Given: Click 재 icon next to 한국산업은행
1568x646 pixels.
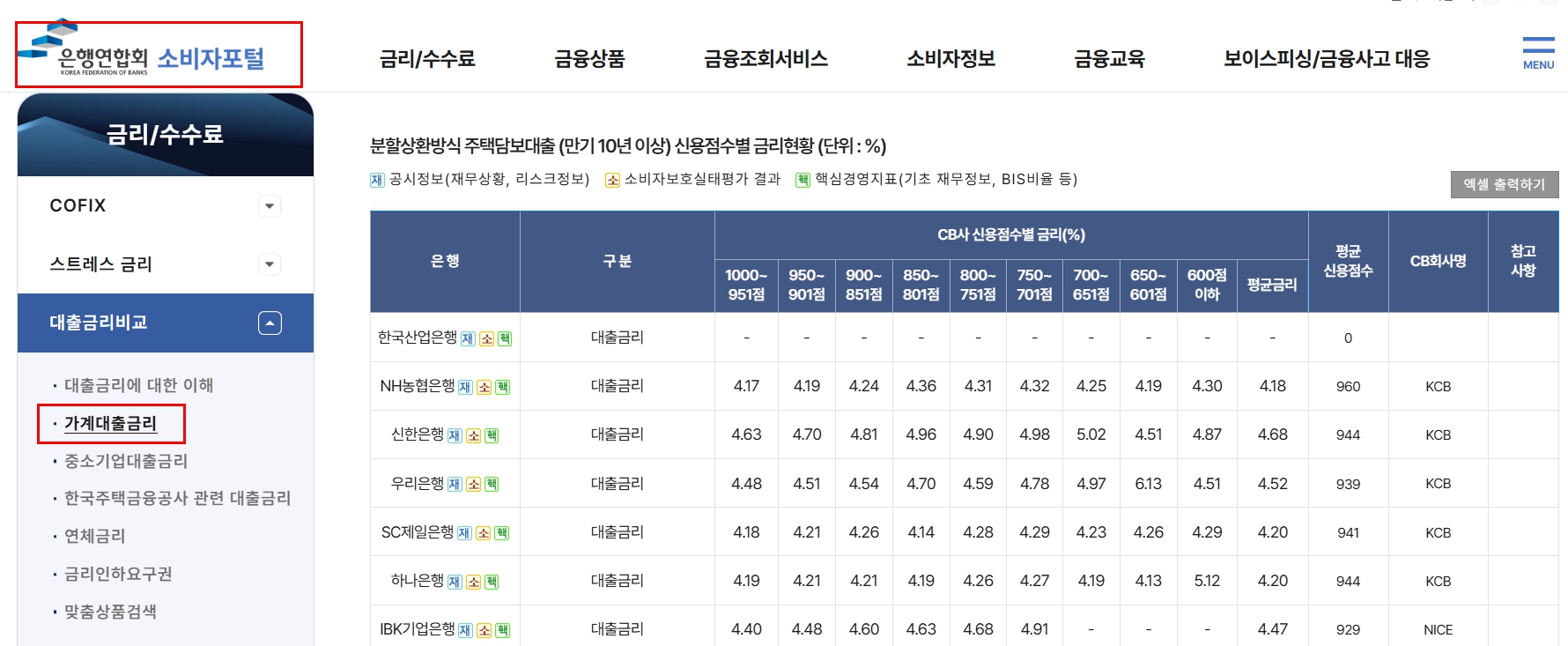Looking at the screenshot, I should coord(468,338).
